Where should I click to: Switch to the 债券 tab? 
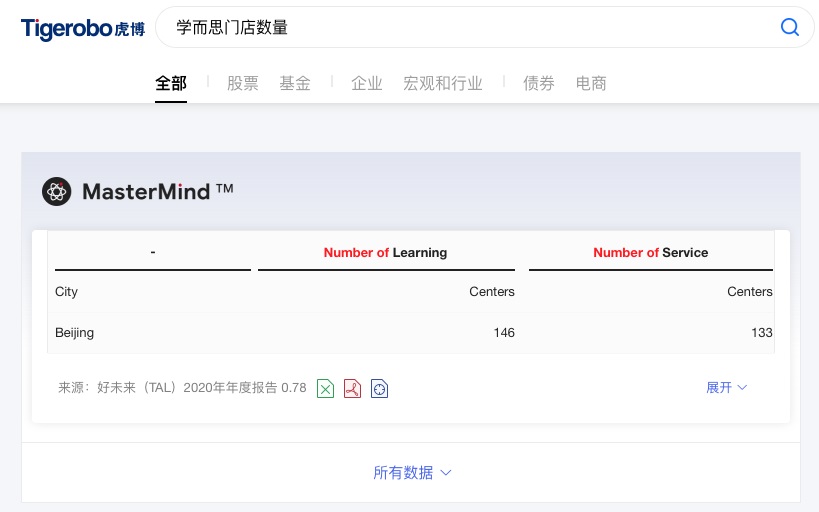click(x=539, y=83)
